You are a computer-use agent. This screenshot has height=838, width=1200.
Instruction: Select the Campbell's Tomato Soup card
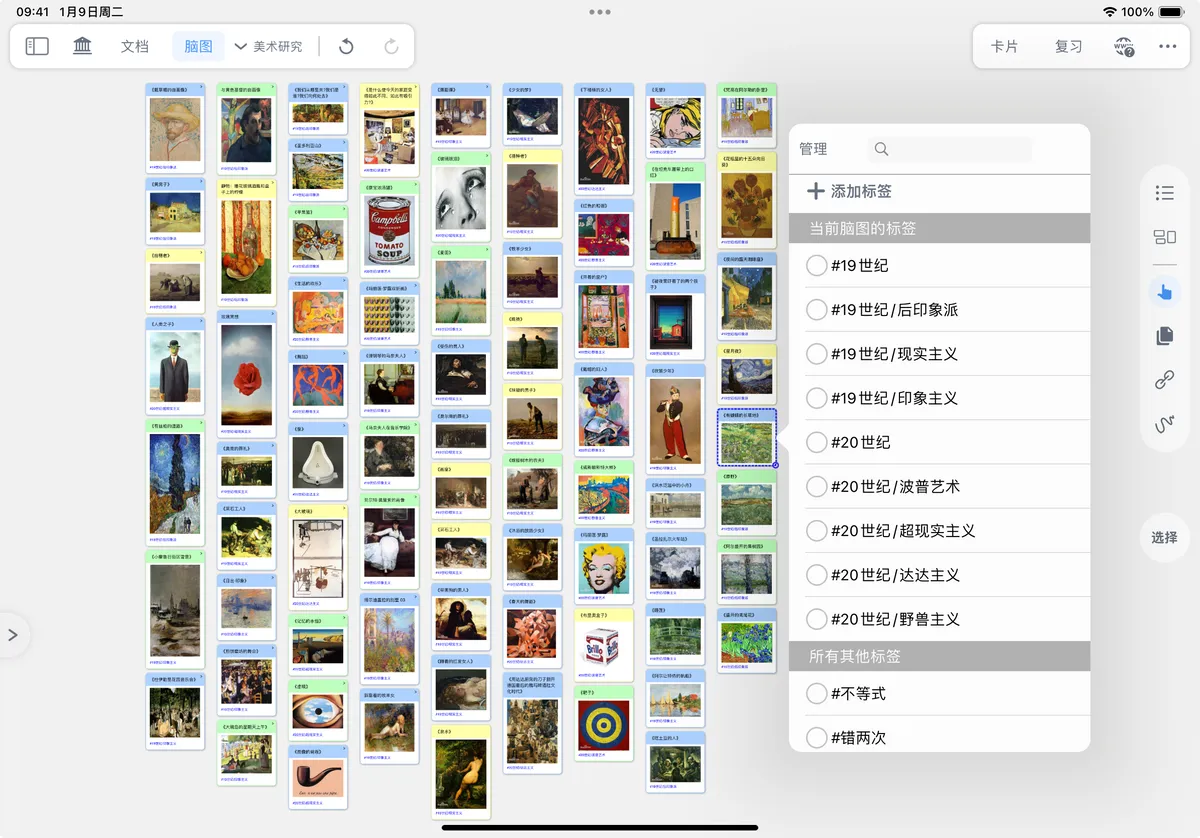pos(390,228)
